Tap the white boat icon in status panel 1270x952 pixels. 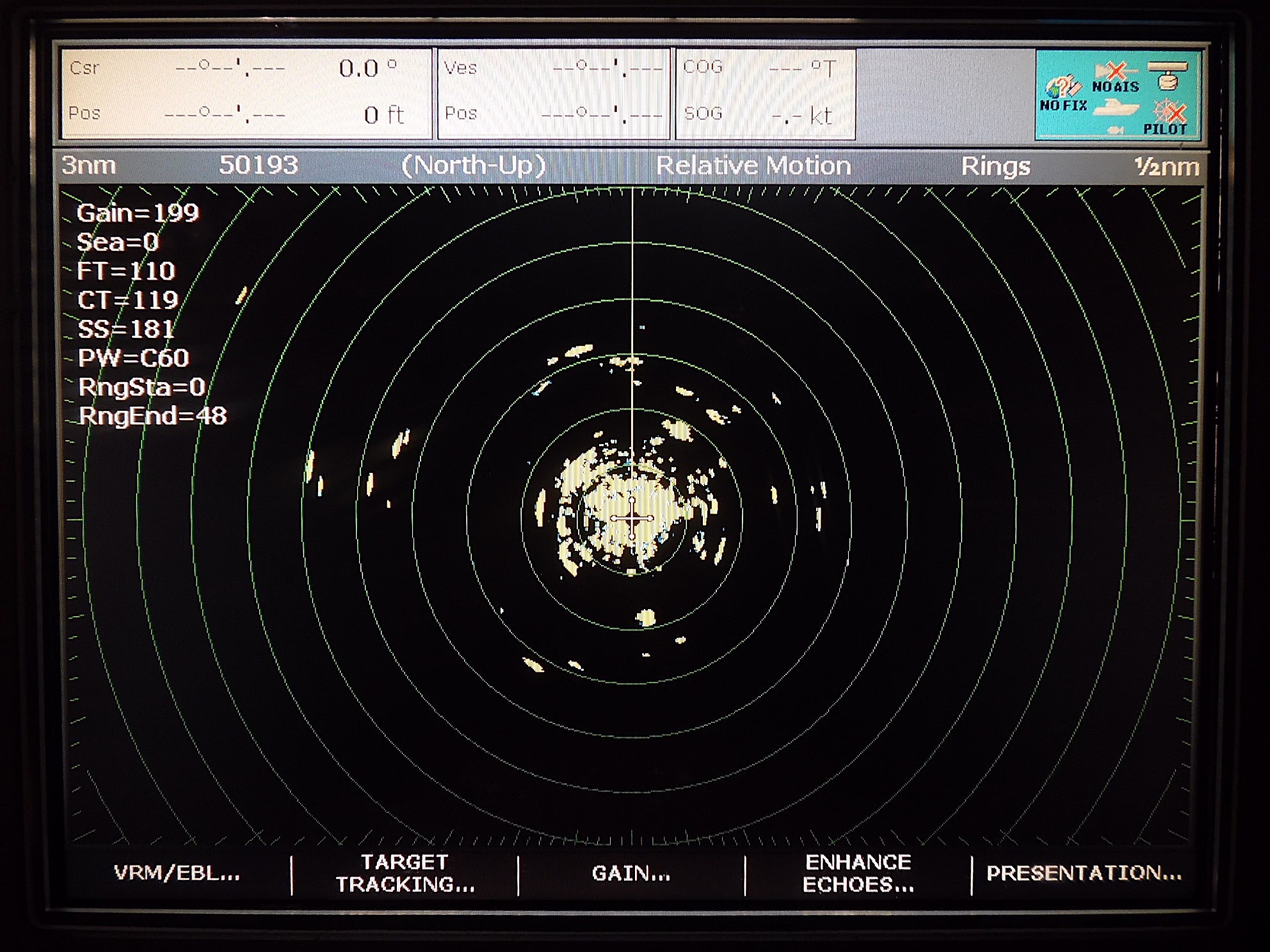coord(1116,107)
